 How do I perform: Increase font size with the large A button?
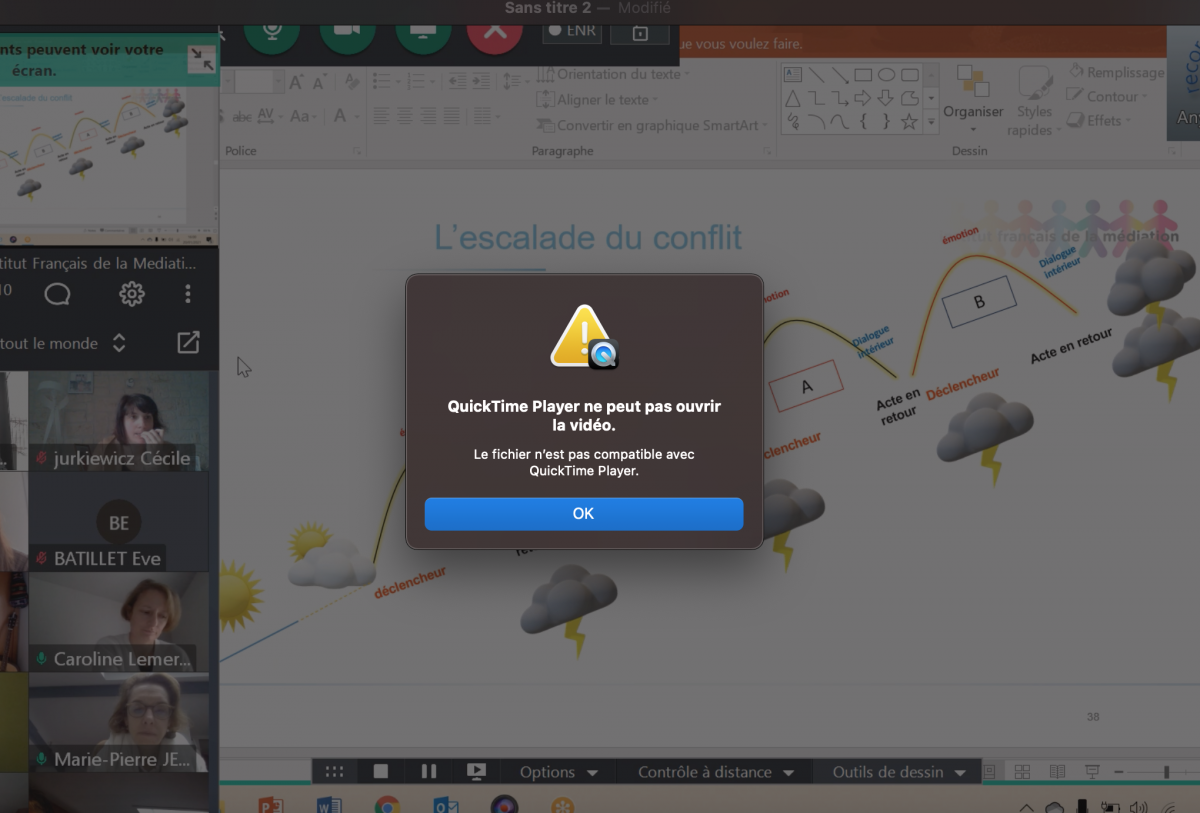[x=297, y=82]
